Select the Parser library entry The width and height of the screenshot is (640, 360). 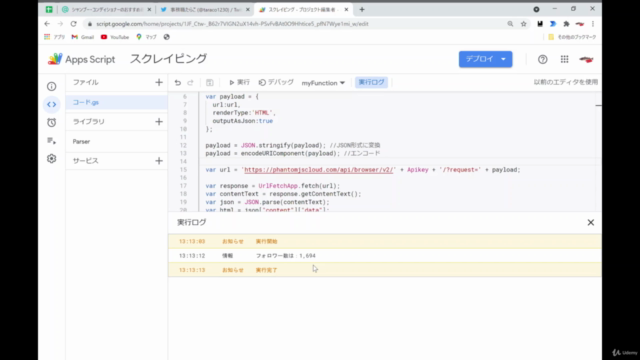click(x=116, y=142)
